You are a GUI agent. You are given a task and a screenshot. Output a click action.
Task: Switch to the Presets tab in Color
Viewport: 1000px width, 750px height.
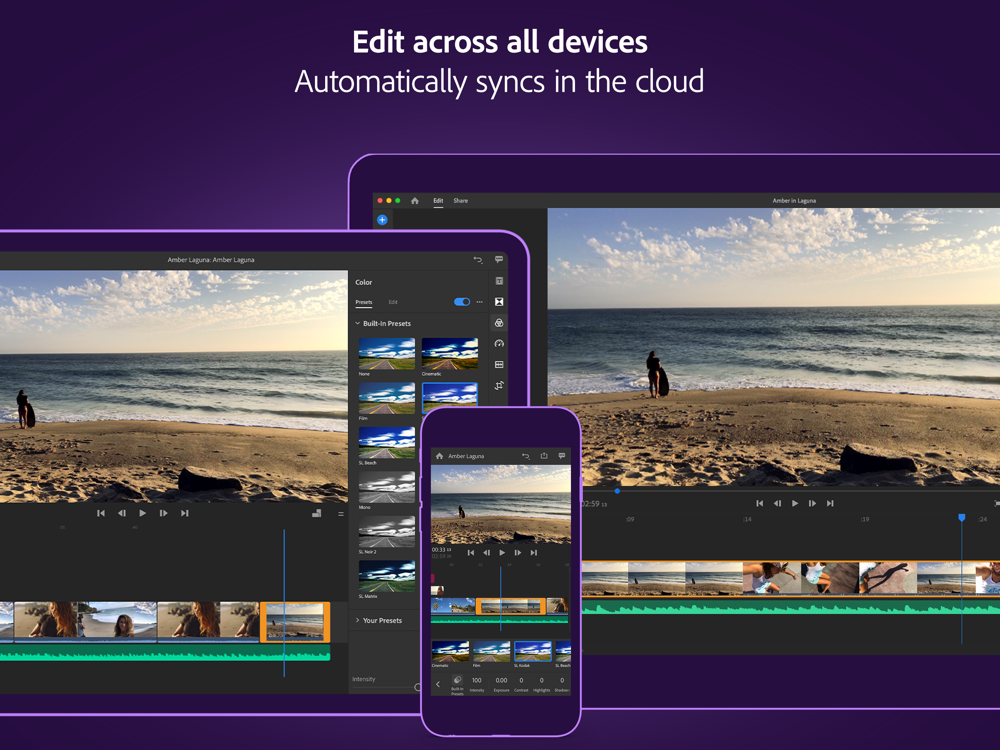tap(364, 302)
